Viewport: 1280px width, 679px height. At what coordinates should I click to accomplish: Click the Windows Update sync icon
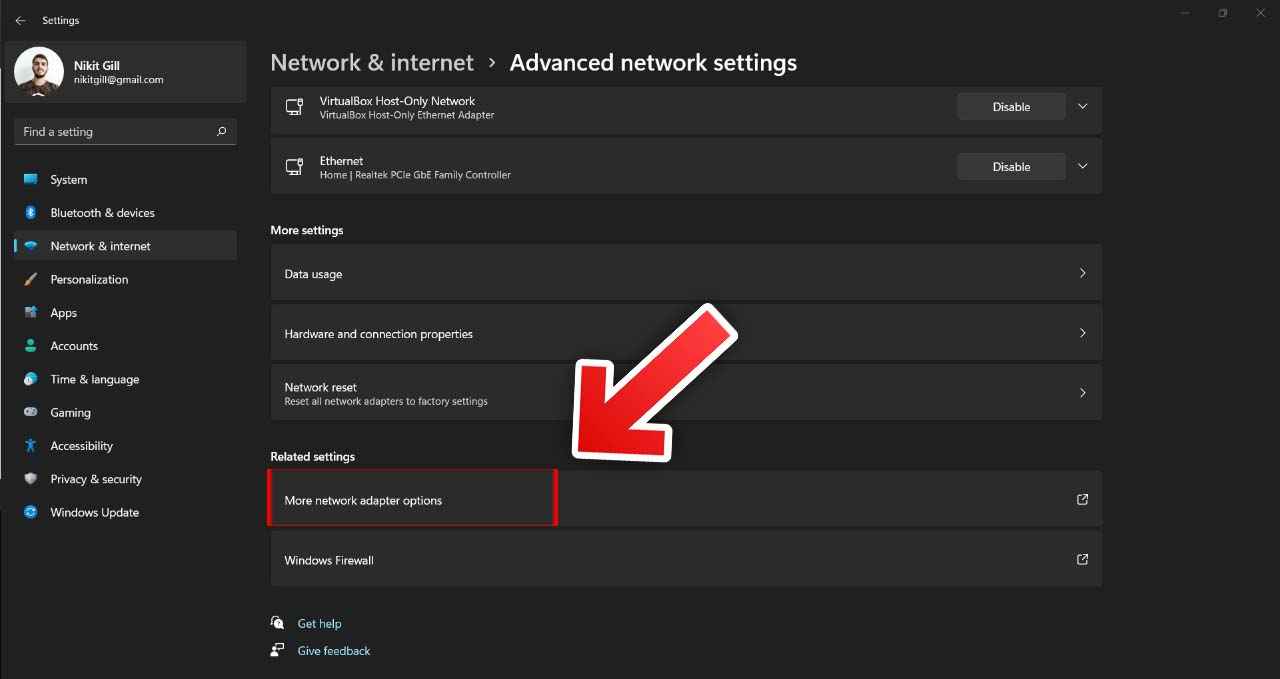pos(30,512)
